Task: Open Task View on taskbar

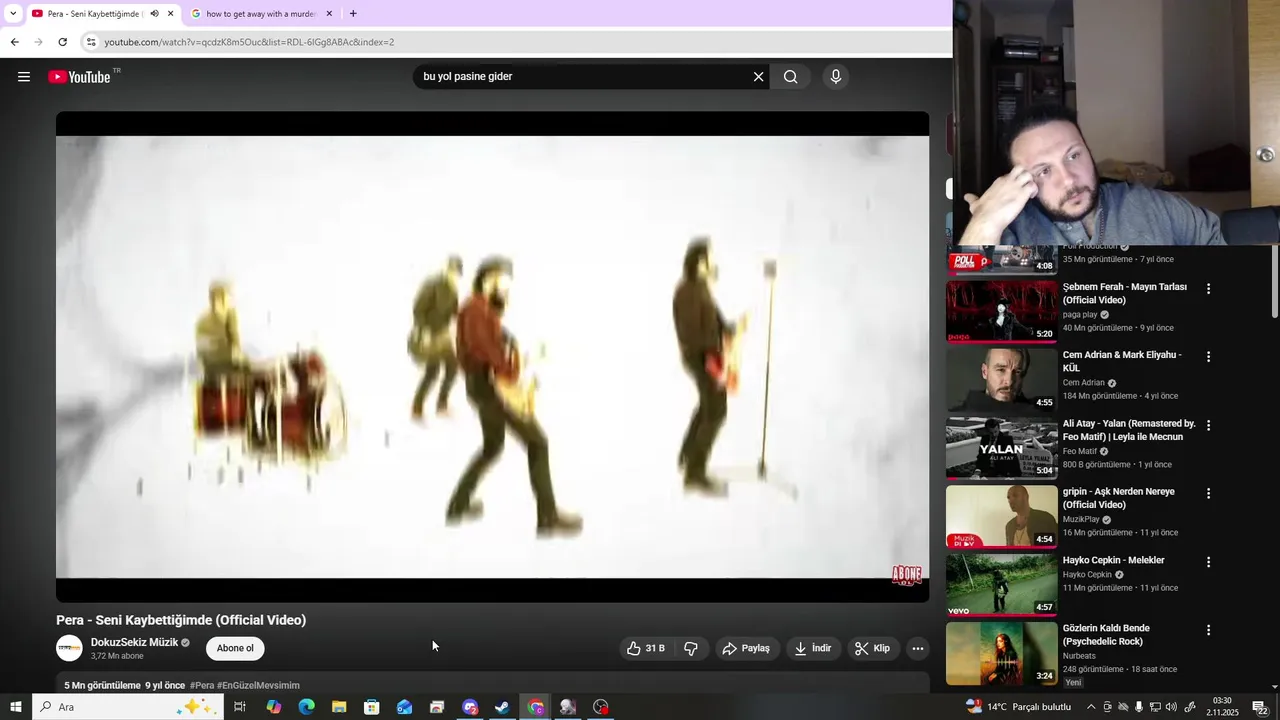Action: [x=240, y=707]
